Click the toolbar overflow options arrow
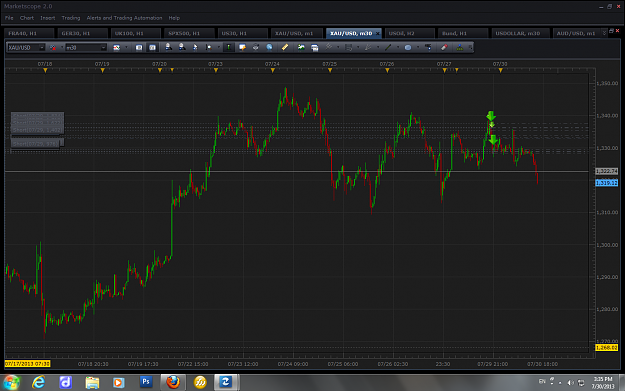Image resolution: width=625 pixels, height=391 pixels. pyautogui.click(x=470, y=47)
